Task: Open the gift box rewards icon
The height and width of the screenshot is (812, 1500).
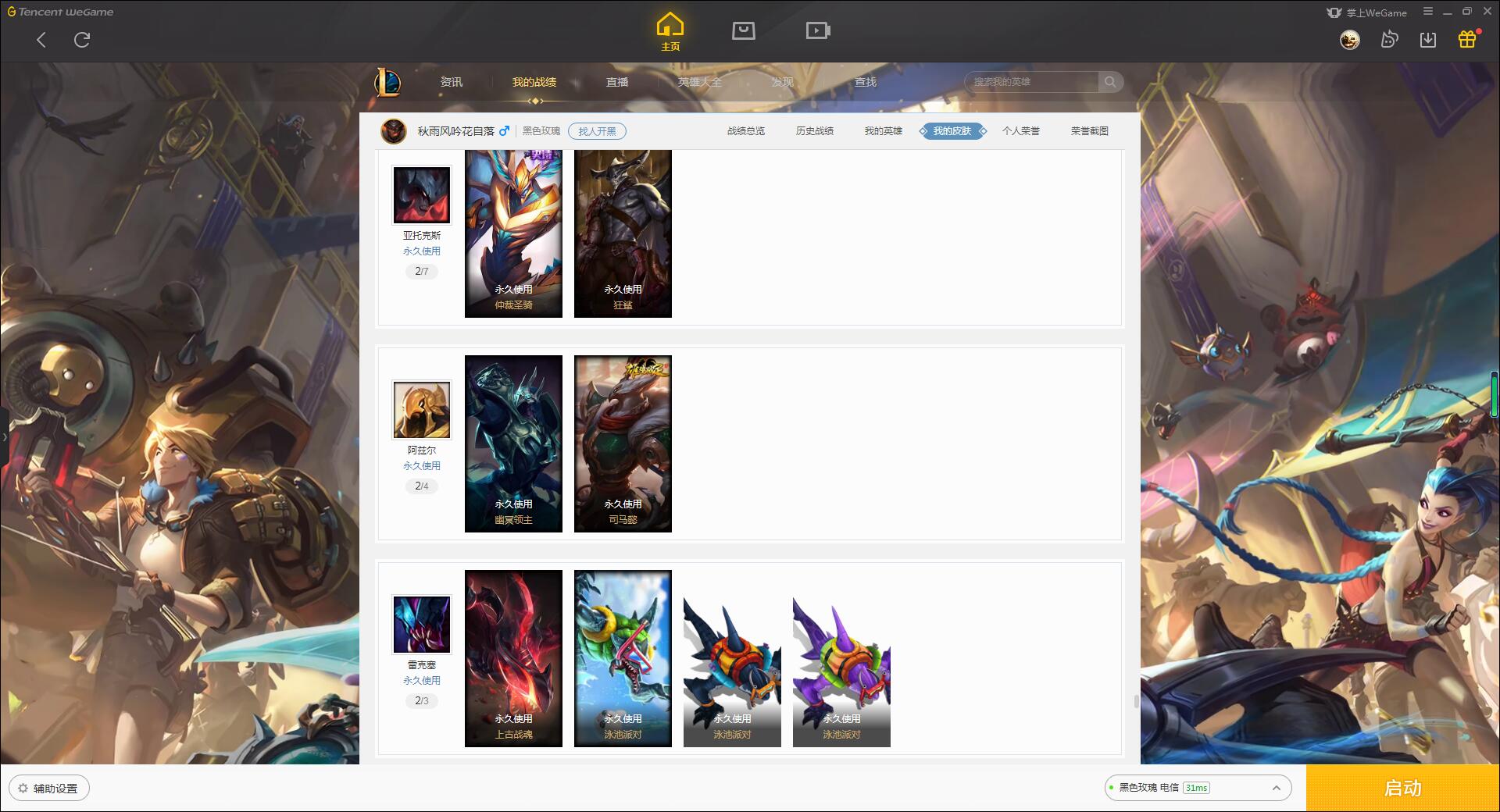Action: [1467, 39]
